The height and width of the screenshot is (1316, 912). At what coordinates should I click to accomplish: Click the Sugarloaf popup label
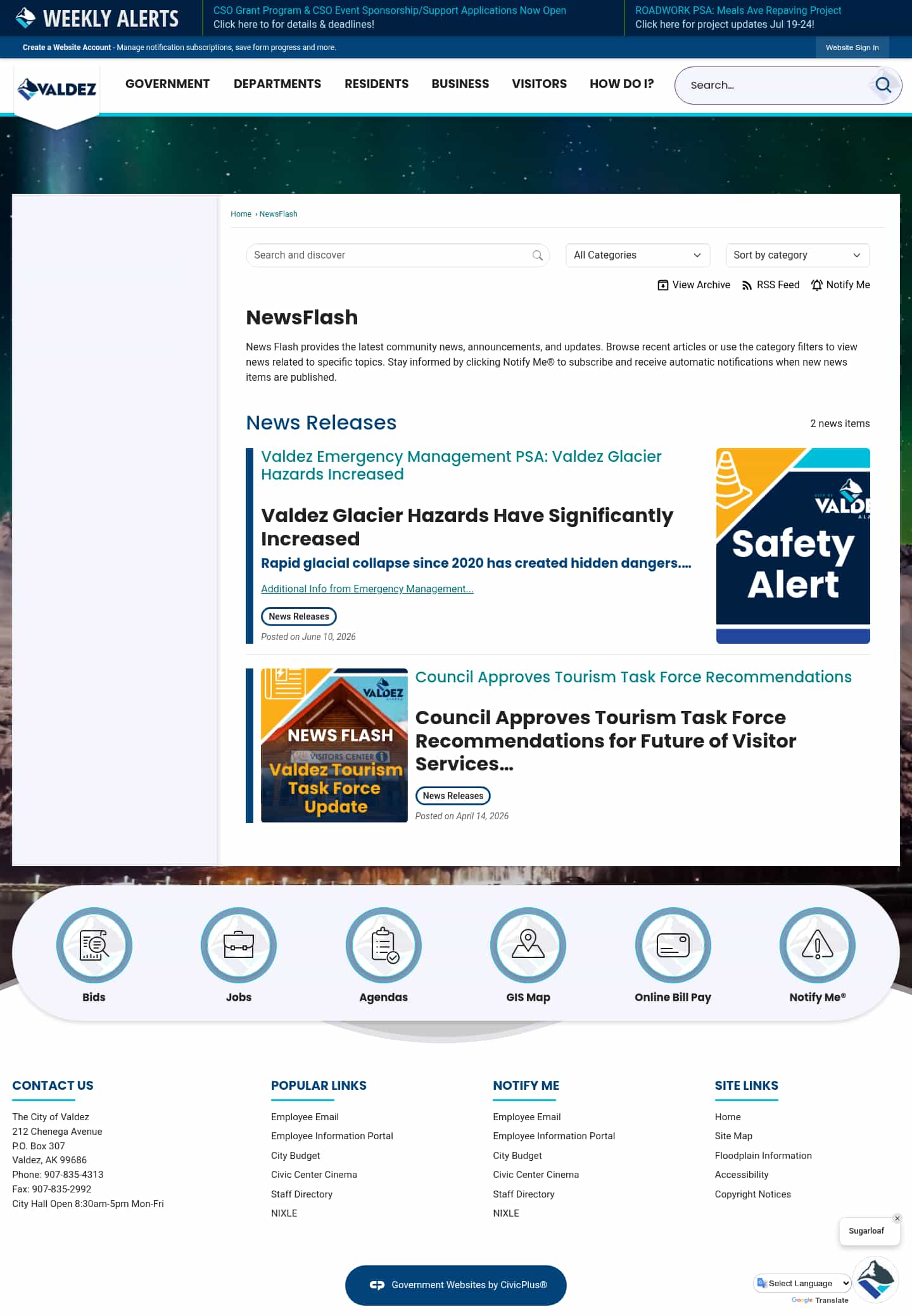pyautogui.click(x=866, y=1231)
